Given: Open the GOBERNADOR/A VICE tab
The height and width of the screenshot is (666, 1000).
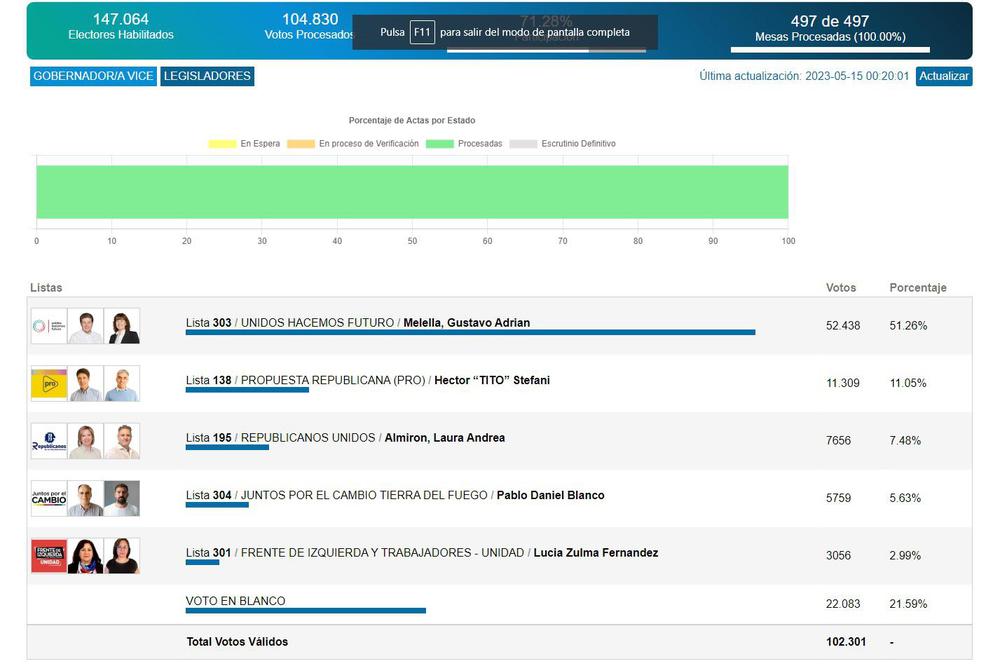Looking at the screenshot, I should click(x=93, y=76).
